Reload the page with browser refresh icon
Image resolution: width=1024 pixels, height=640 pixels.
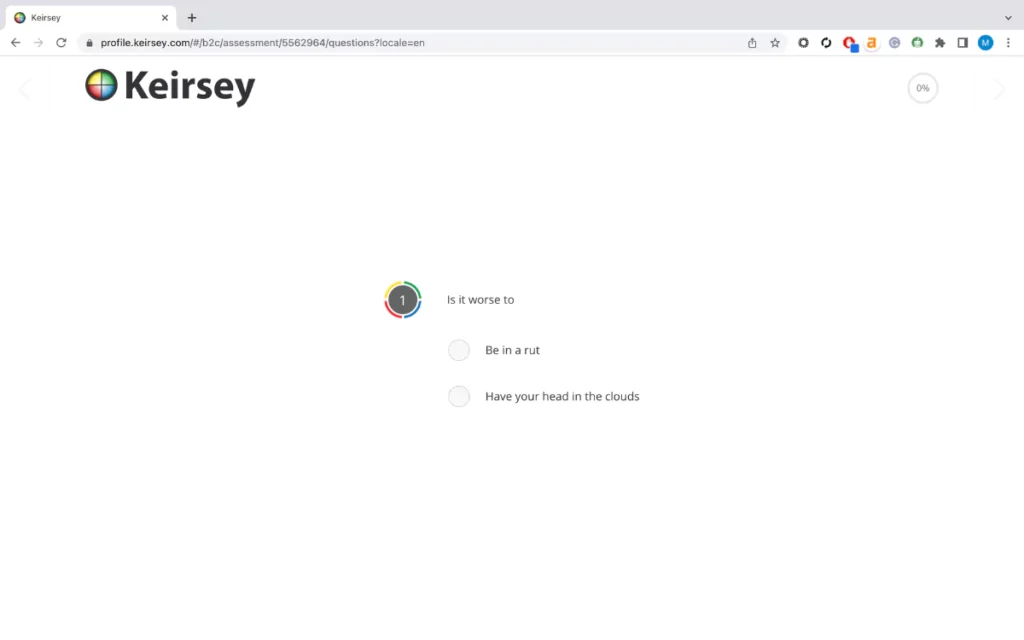coord(61,42)
